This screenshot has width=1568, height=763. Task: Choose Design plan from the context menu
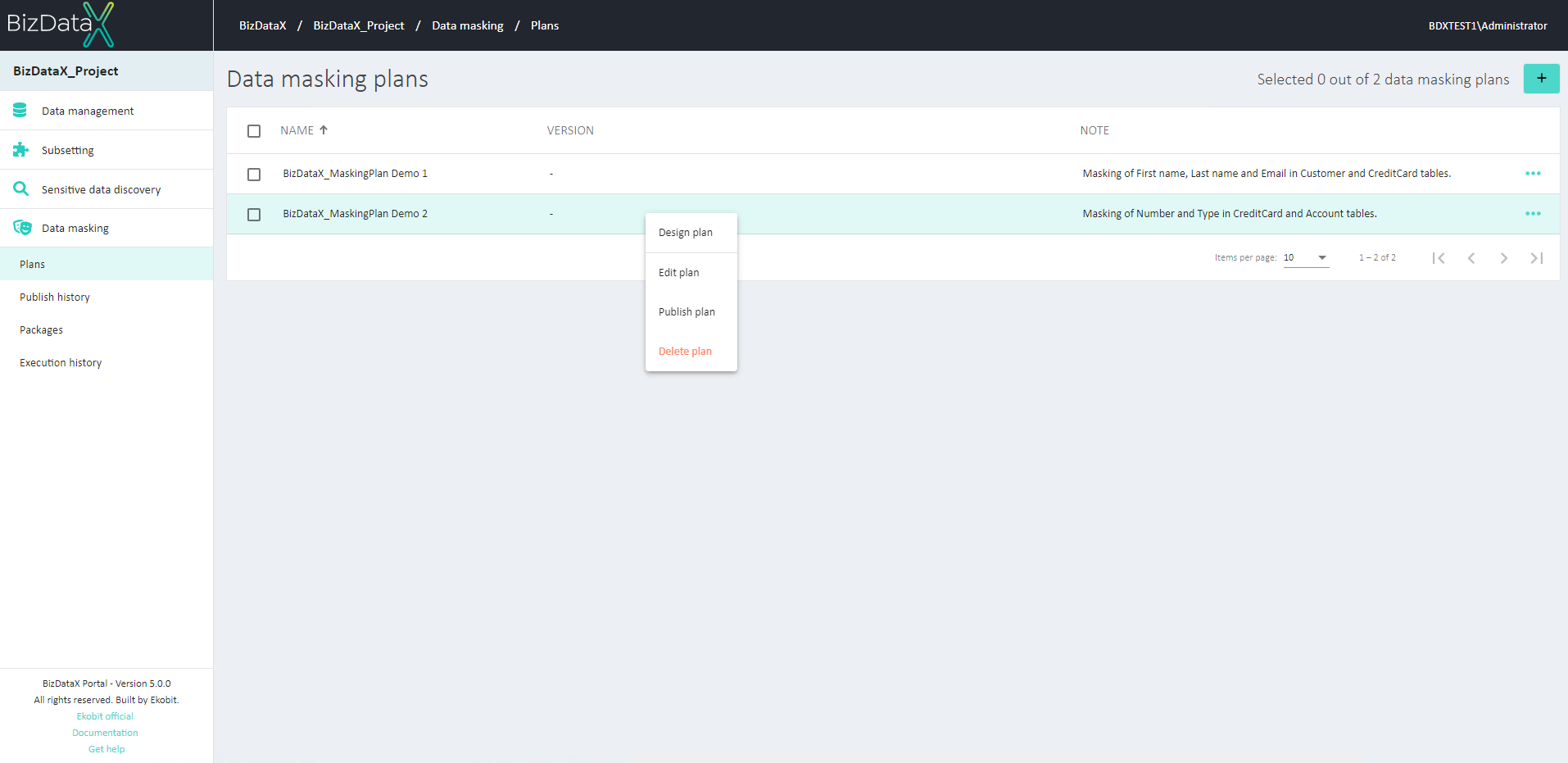[691, 233]
